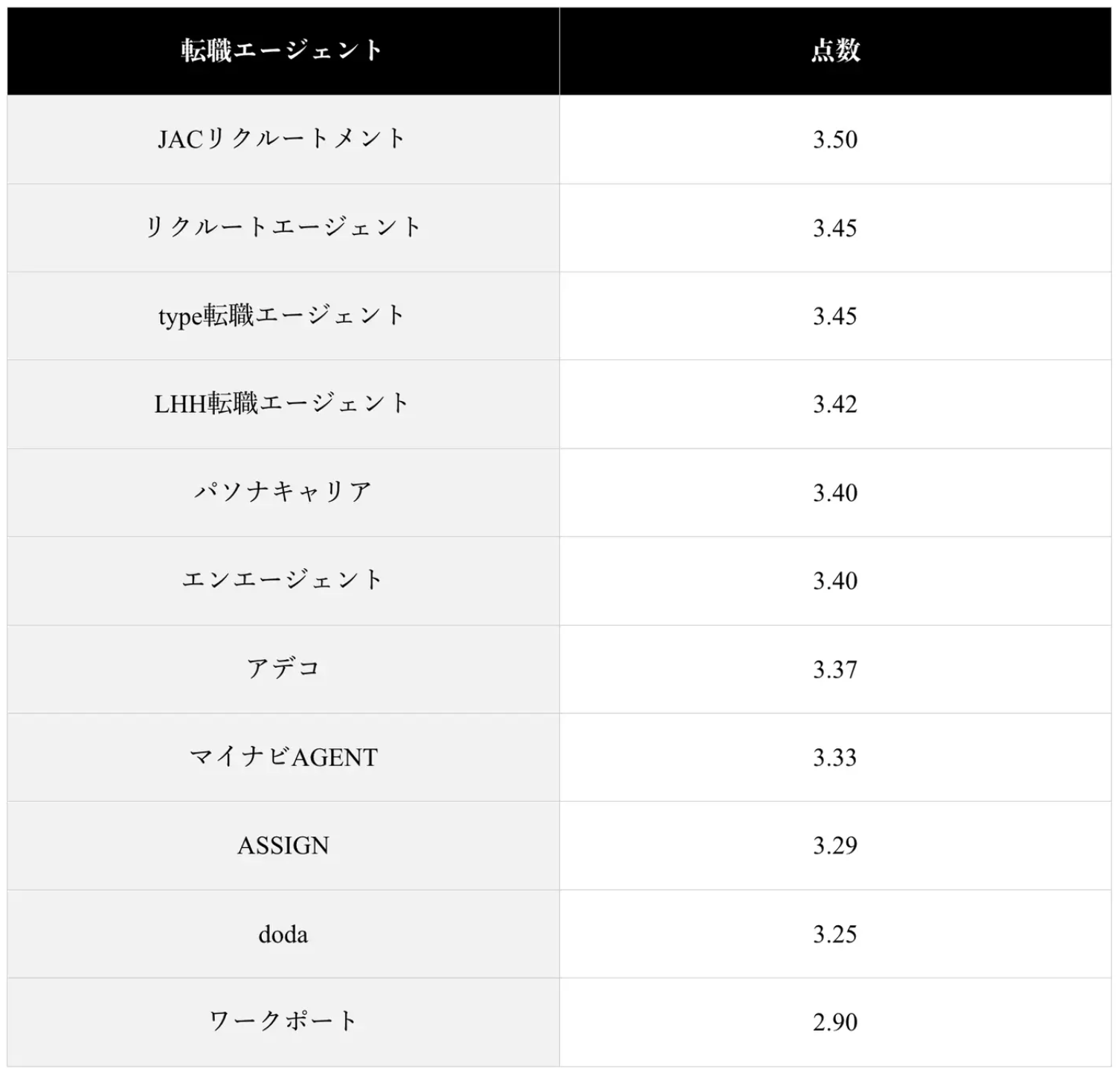Screen dimensions: 1120x1074
Task: Click the 点数 column header
Action: click(x=835, y=51)
